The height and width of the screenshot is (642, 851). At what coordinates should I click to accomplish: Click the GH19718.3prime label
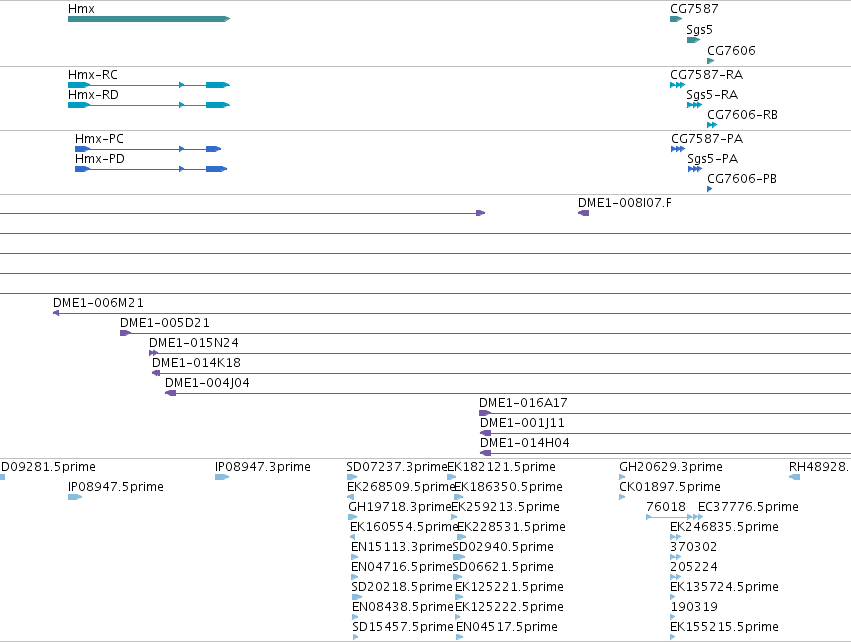[400, 506]
